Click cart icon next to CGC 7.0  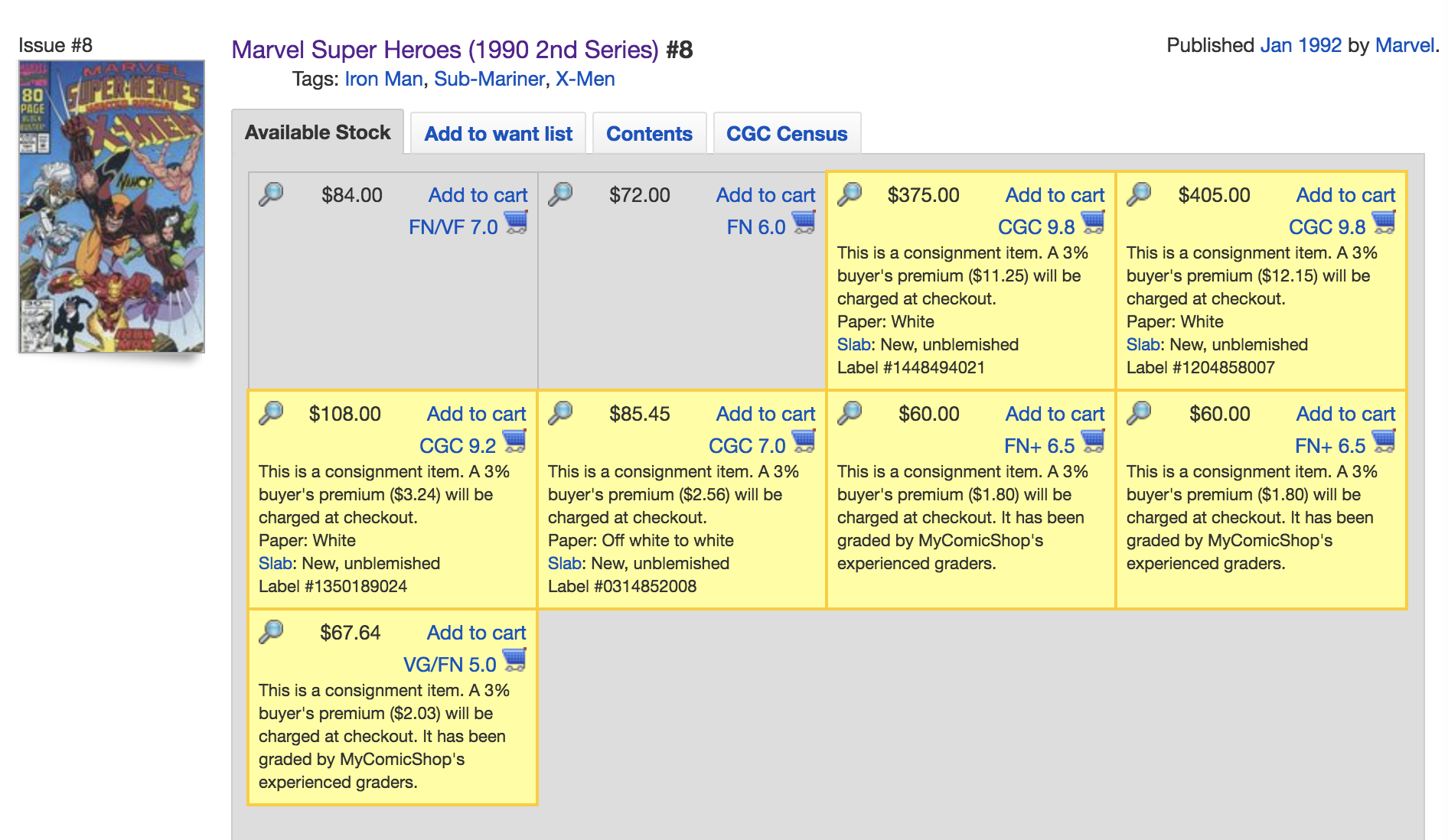tap(804, 441)
